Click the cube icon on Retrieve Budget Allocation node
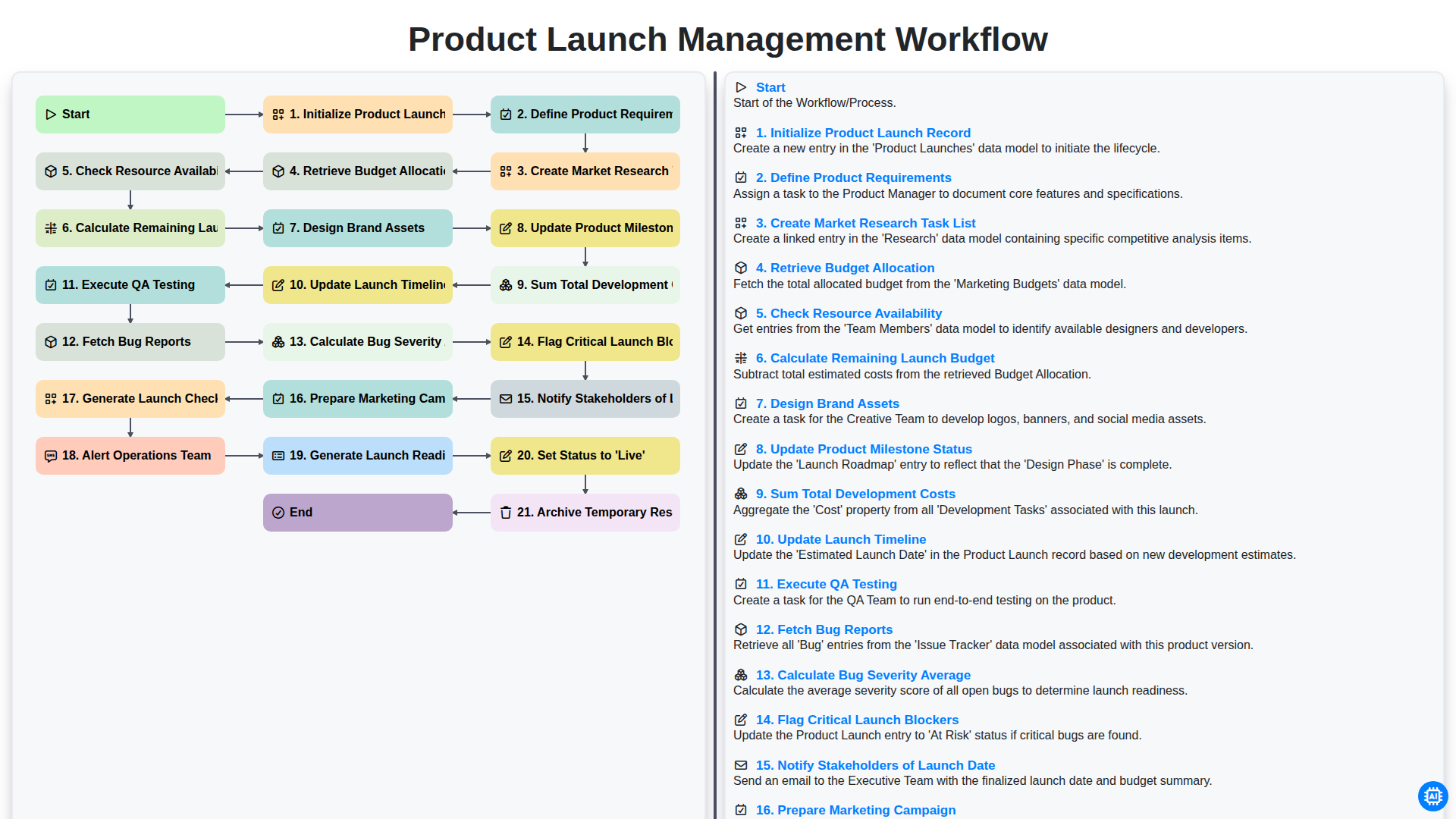This screenshot has height=819, width=1456. [x=278, y=171]
